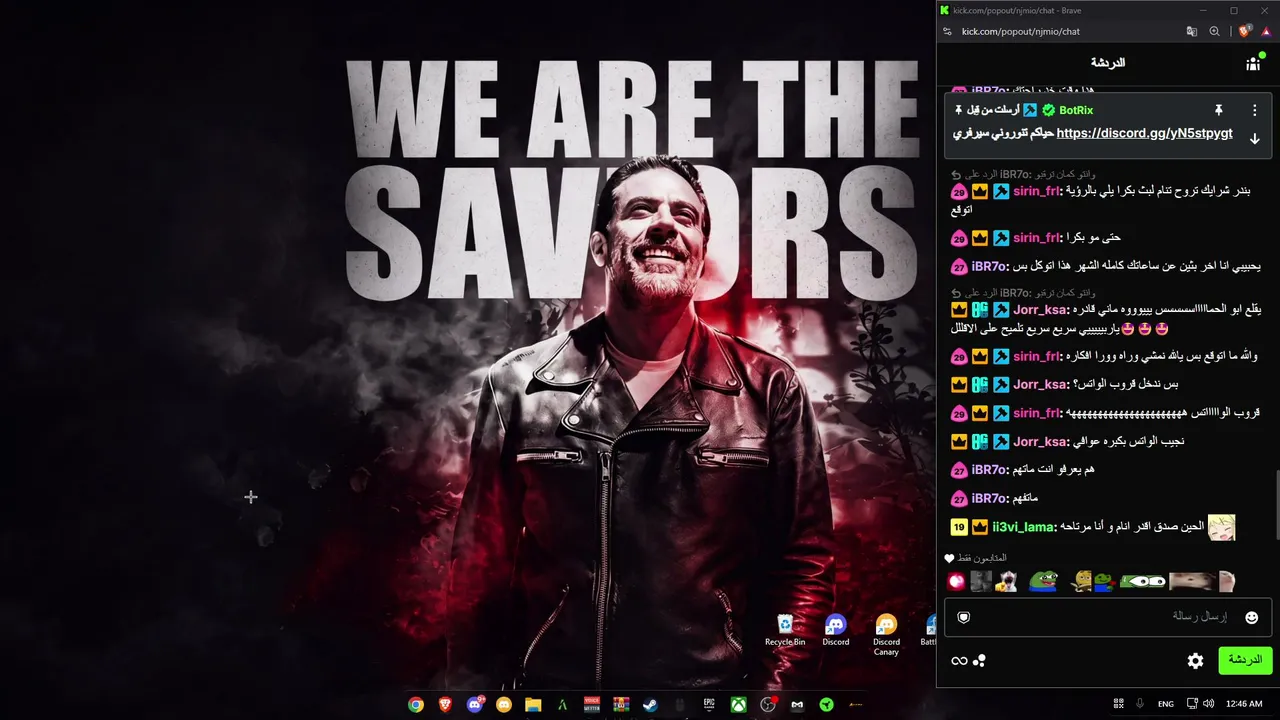Click the infinity icon below the message box

[959, 660]
